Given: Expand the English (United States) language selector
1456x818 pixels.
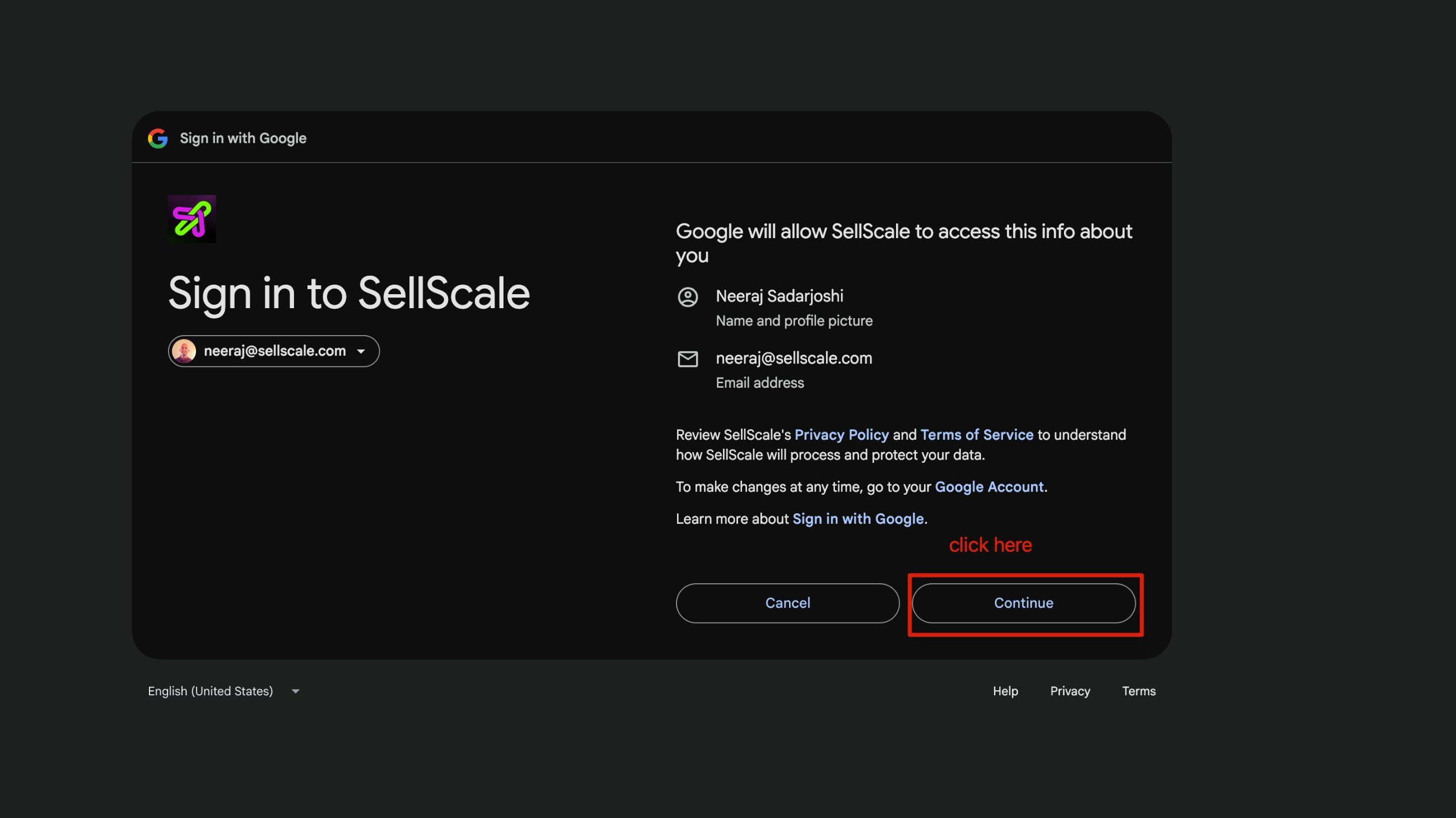Looking at the screenshot, I should (x=224, y=691).
